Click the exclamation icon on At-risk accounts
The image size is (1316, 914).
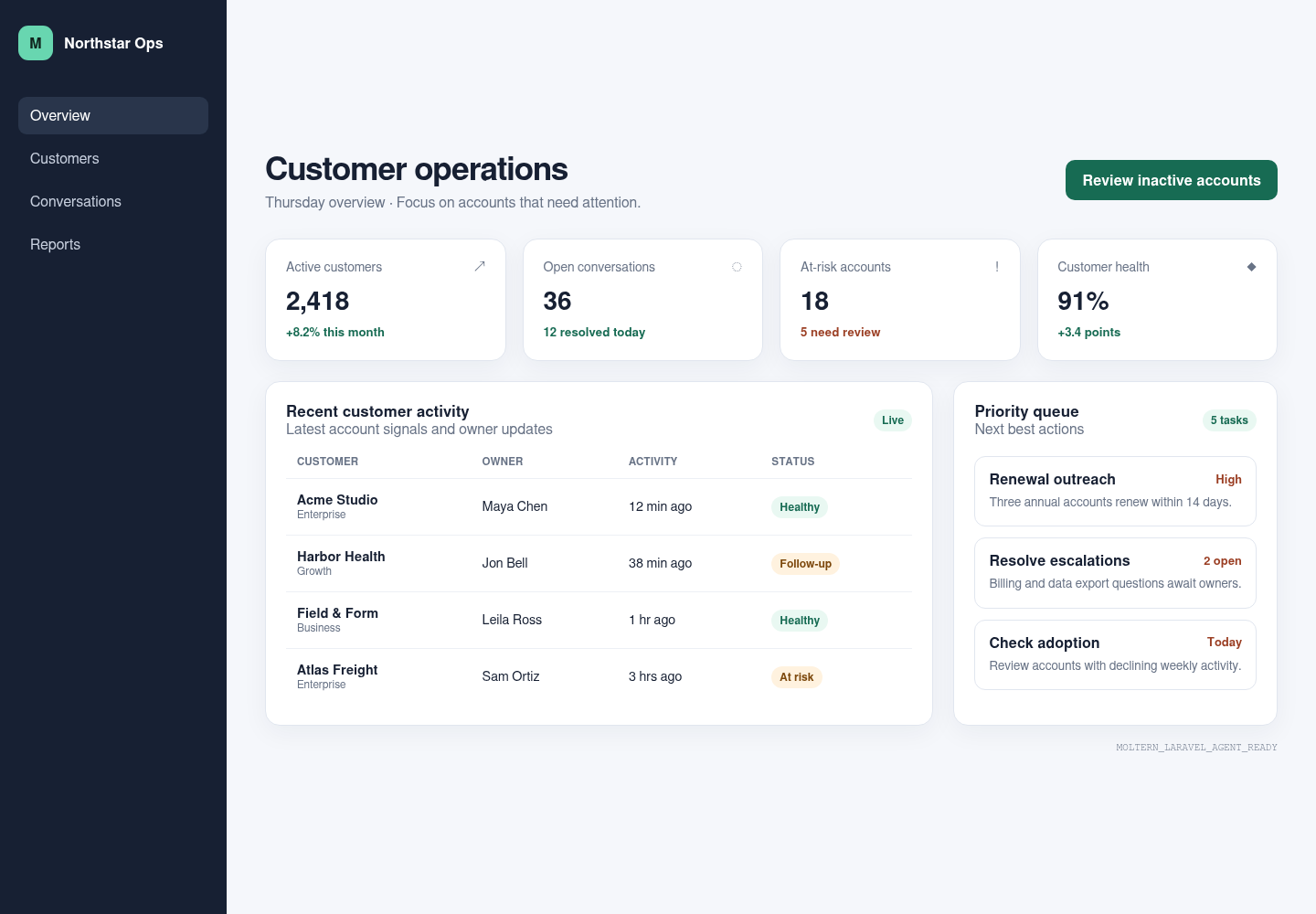click(997, 267)
